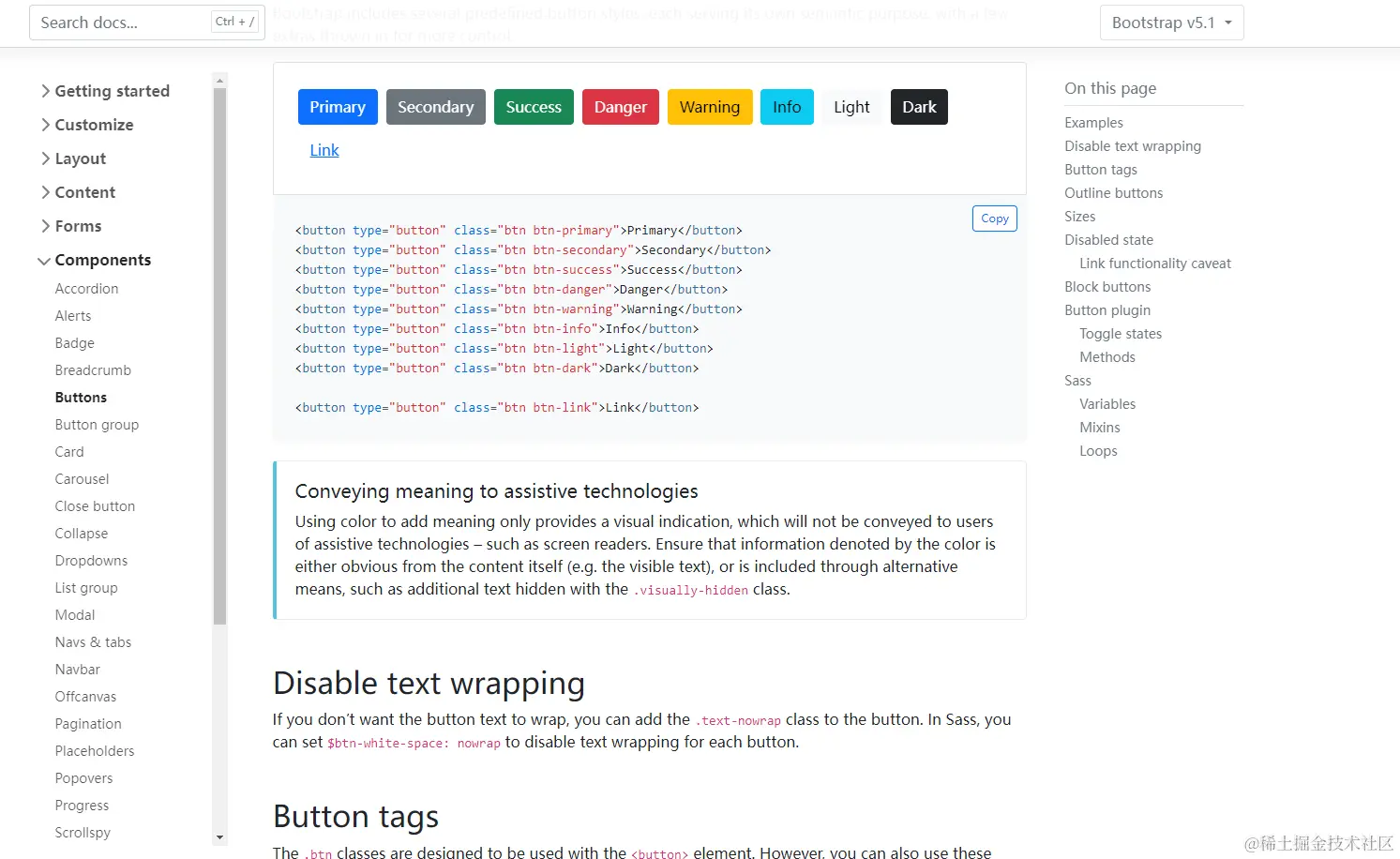Image resolution: width=1400 pixels, height=859 pixels.
Task: Open Alerts in sidebar
Action: tap(73, 316)
